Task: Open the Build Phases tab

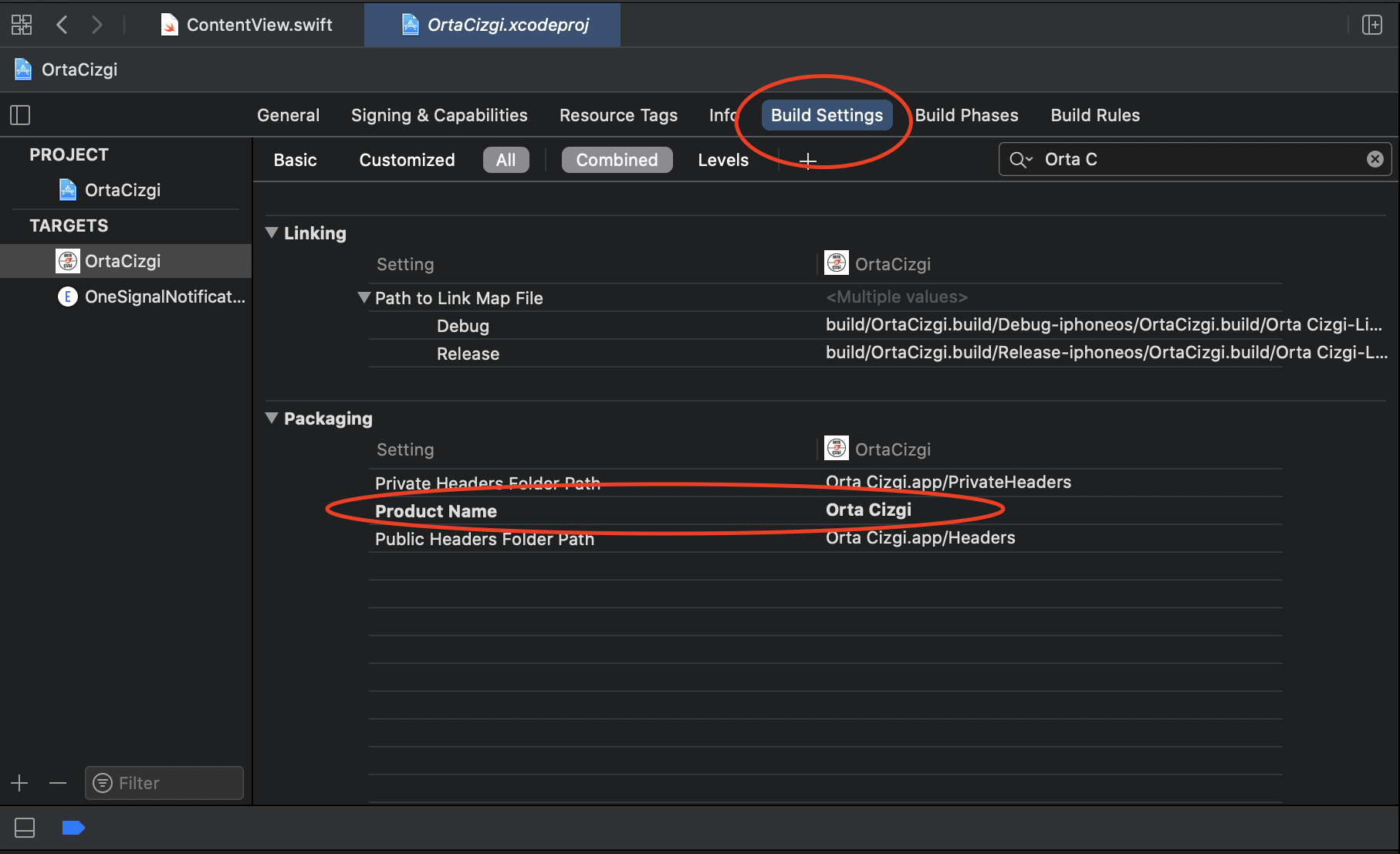Action: 966,115
